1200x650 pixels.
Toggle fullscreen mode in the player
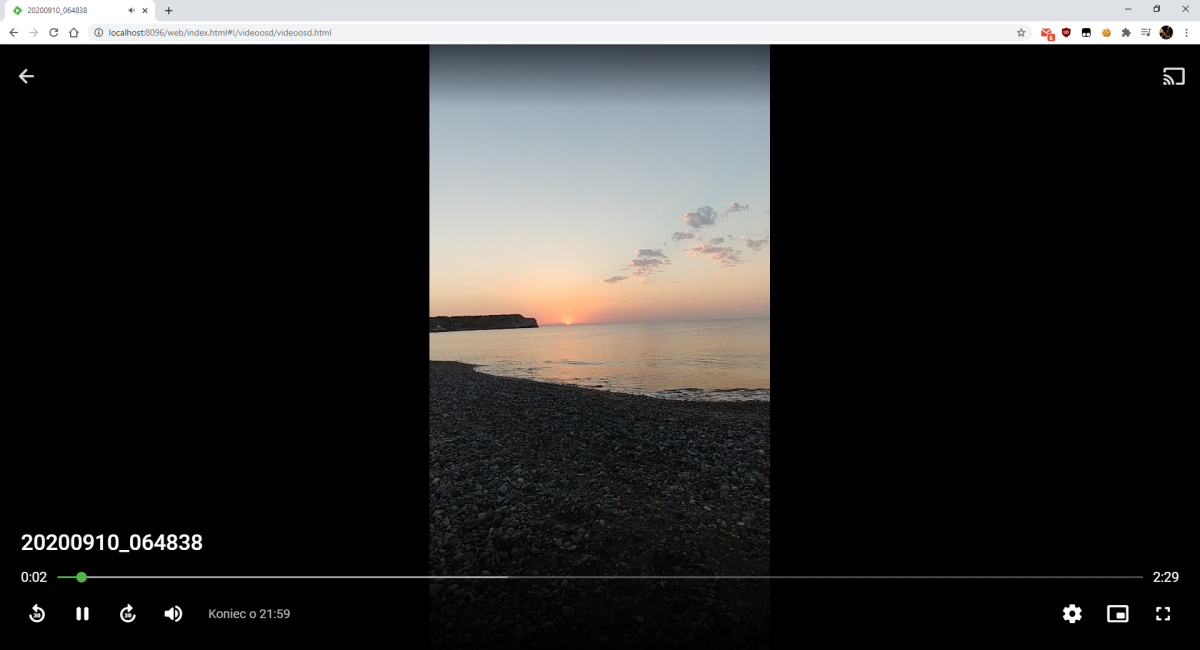pos(1163,614)
